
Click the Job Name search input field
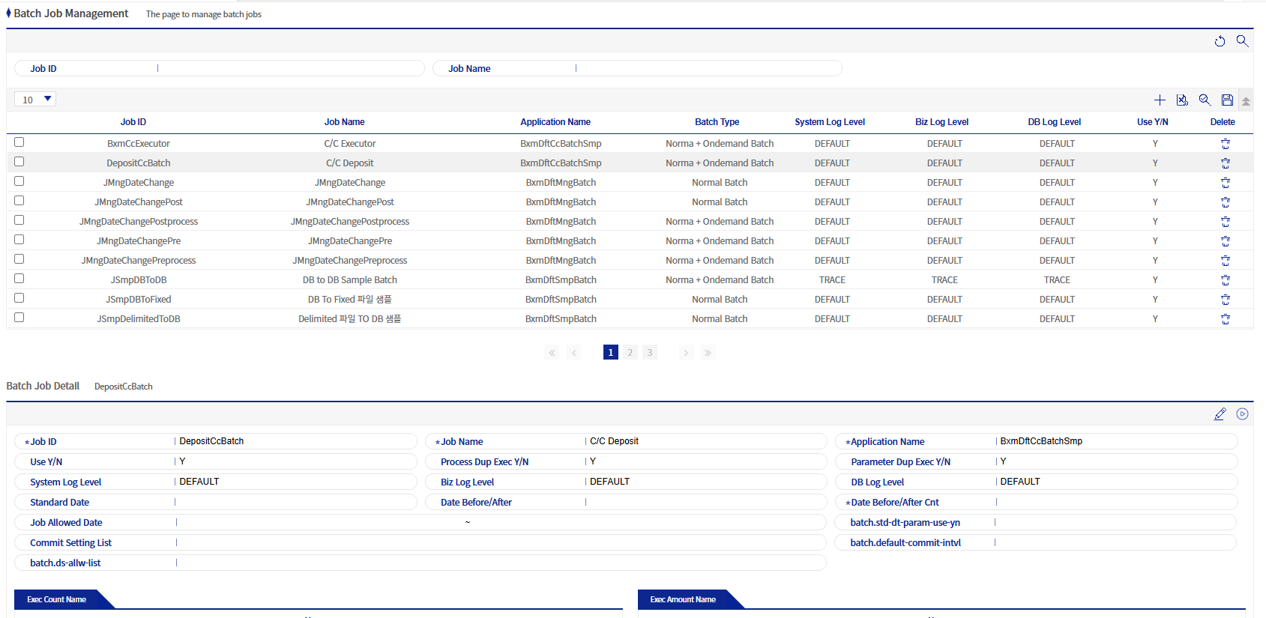tap(706, 69)
